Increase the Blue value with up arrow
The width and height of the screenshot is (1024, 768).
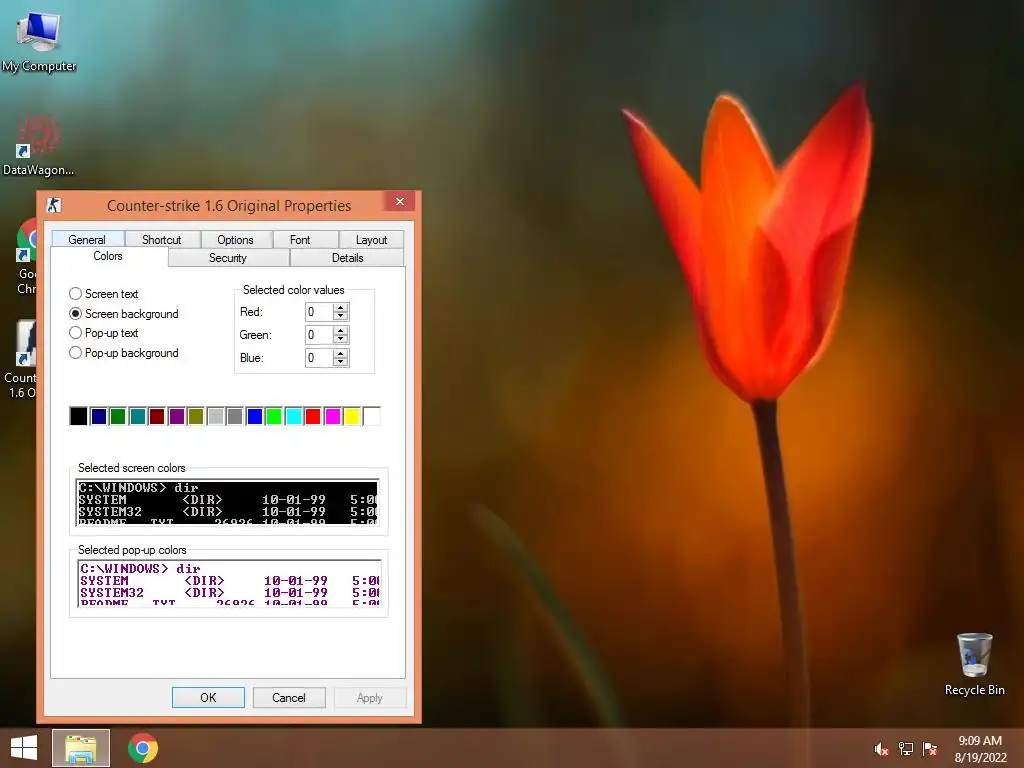pos(340,353)
